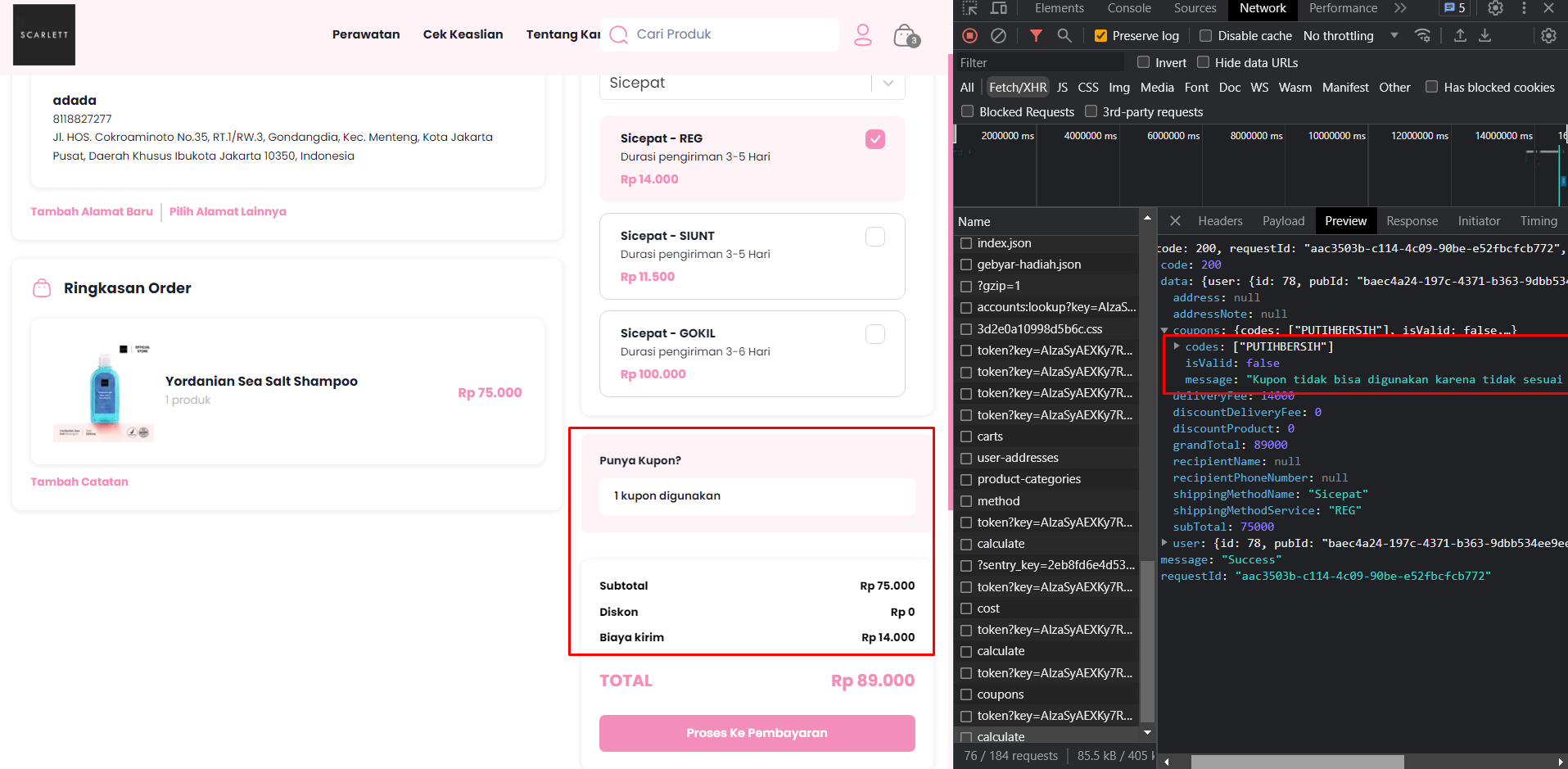This screenshot has height=769, width=1568.
Task: Select the coupons request row
Action: pyautogui.click(x=1047, y=694)
